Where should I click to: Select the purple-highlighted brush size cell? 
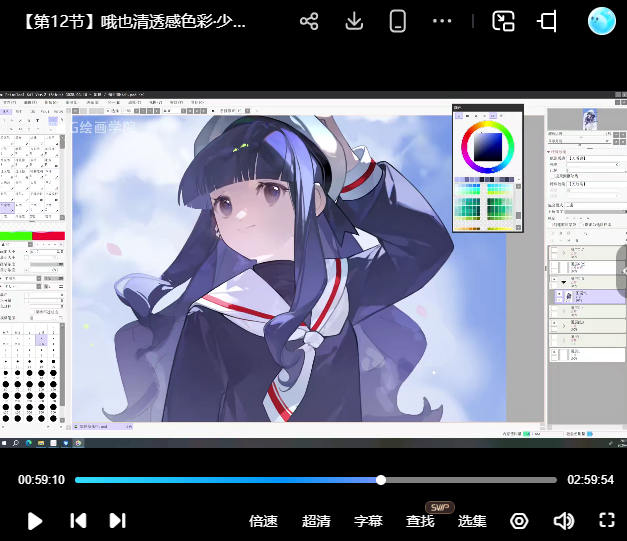point(41,340)
